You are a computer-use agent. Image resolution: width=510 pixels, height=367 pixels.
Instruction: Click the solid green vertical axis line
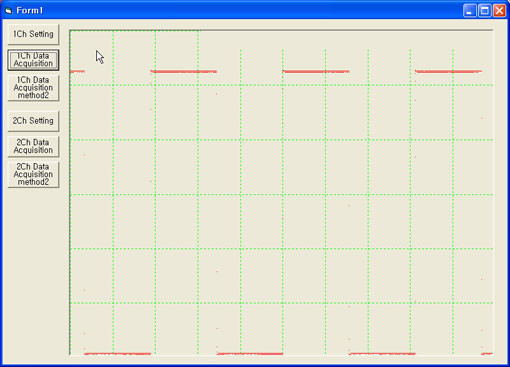tap(70, 193)
